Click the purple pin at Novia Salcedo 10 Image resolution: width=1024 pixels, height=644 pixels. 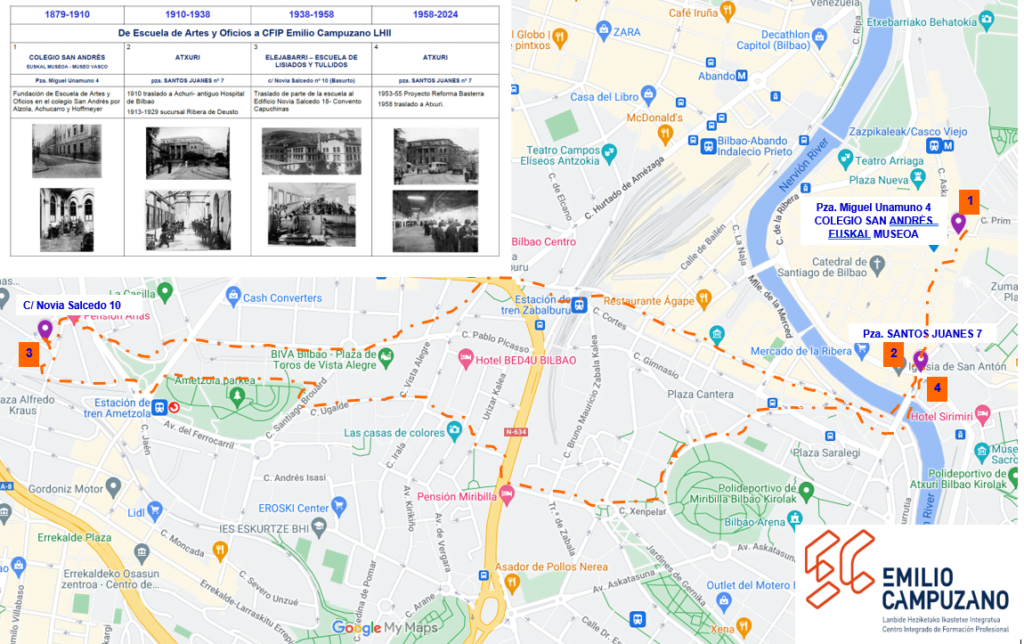click(45, 330)
